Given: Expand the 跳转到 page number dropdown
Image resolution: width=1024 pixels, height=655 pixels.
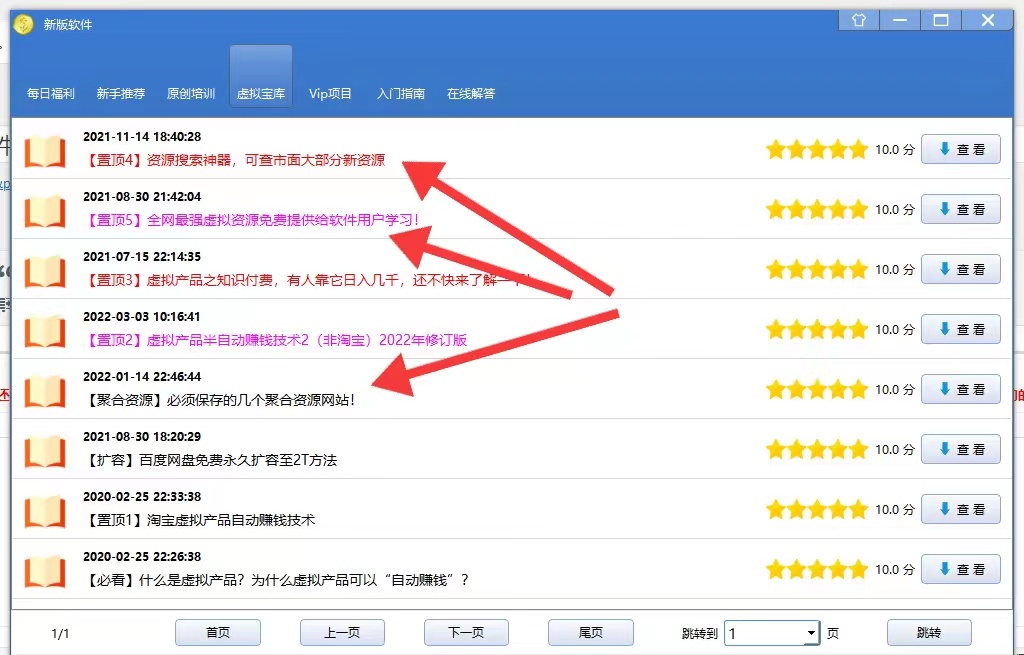Looking at the screenshot, I should 810,633.
